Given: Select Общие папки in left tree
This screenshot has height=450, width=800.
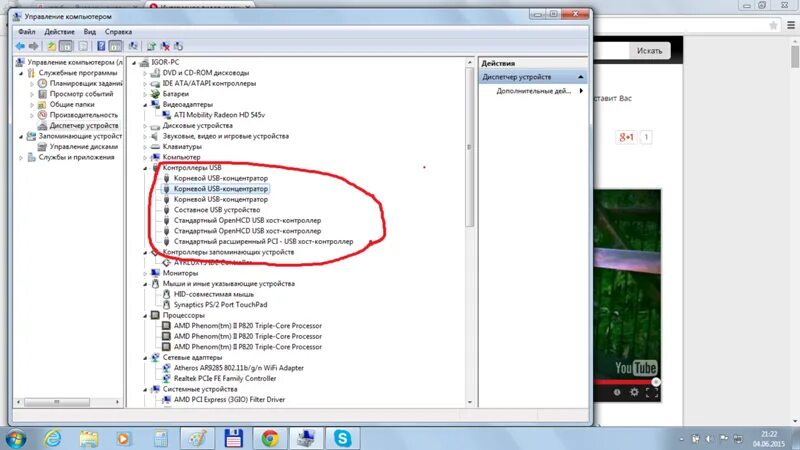Looking at the screenshot, I should coord(72,104).
